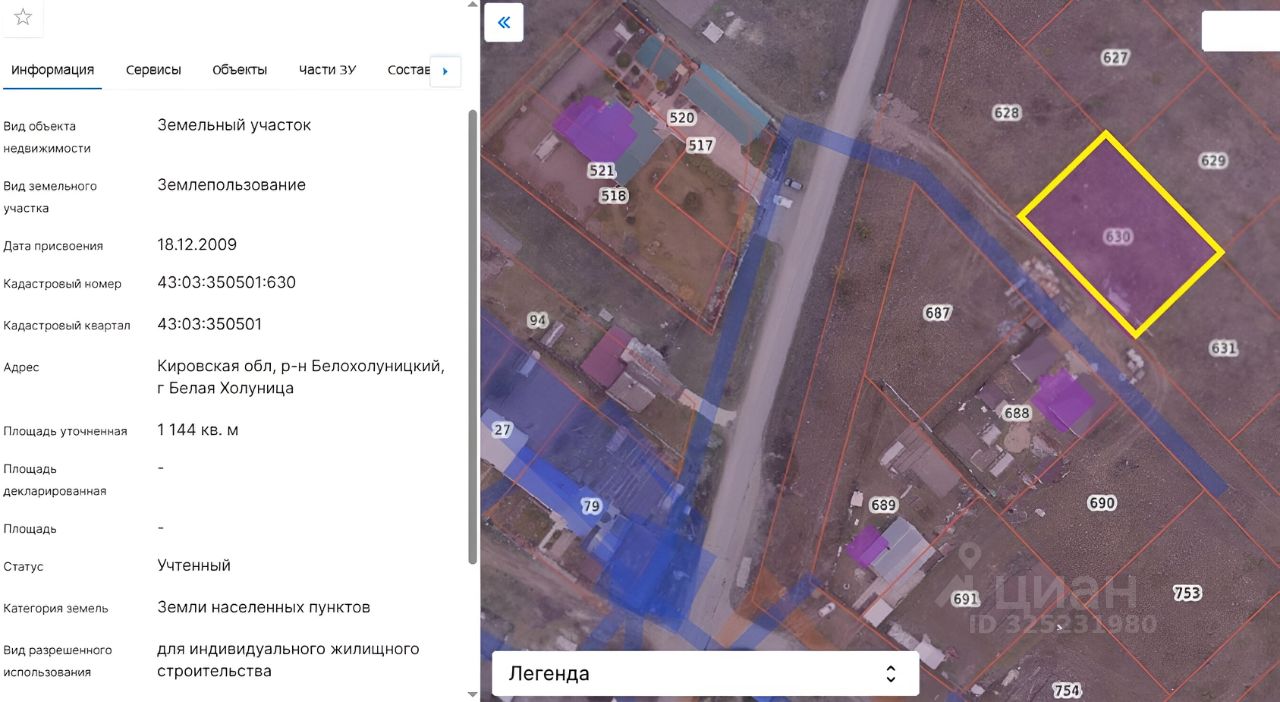Screen dimensions: 1280x702
Task: Show more tabs with right arrow
Action: (445, 71)
